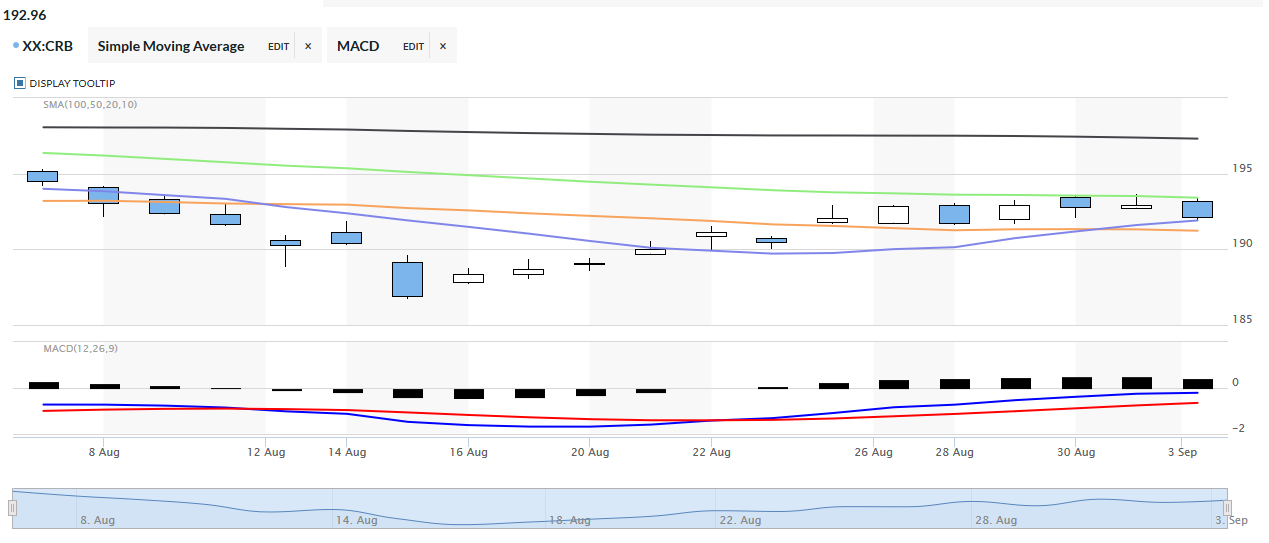Click the 8 Aug x-axis date label
Viewport: 1269px width, 543px height.
(x=104, y=453)
